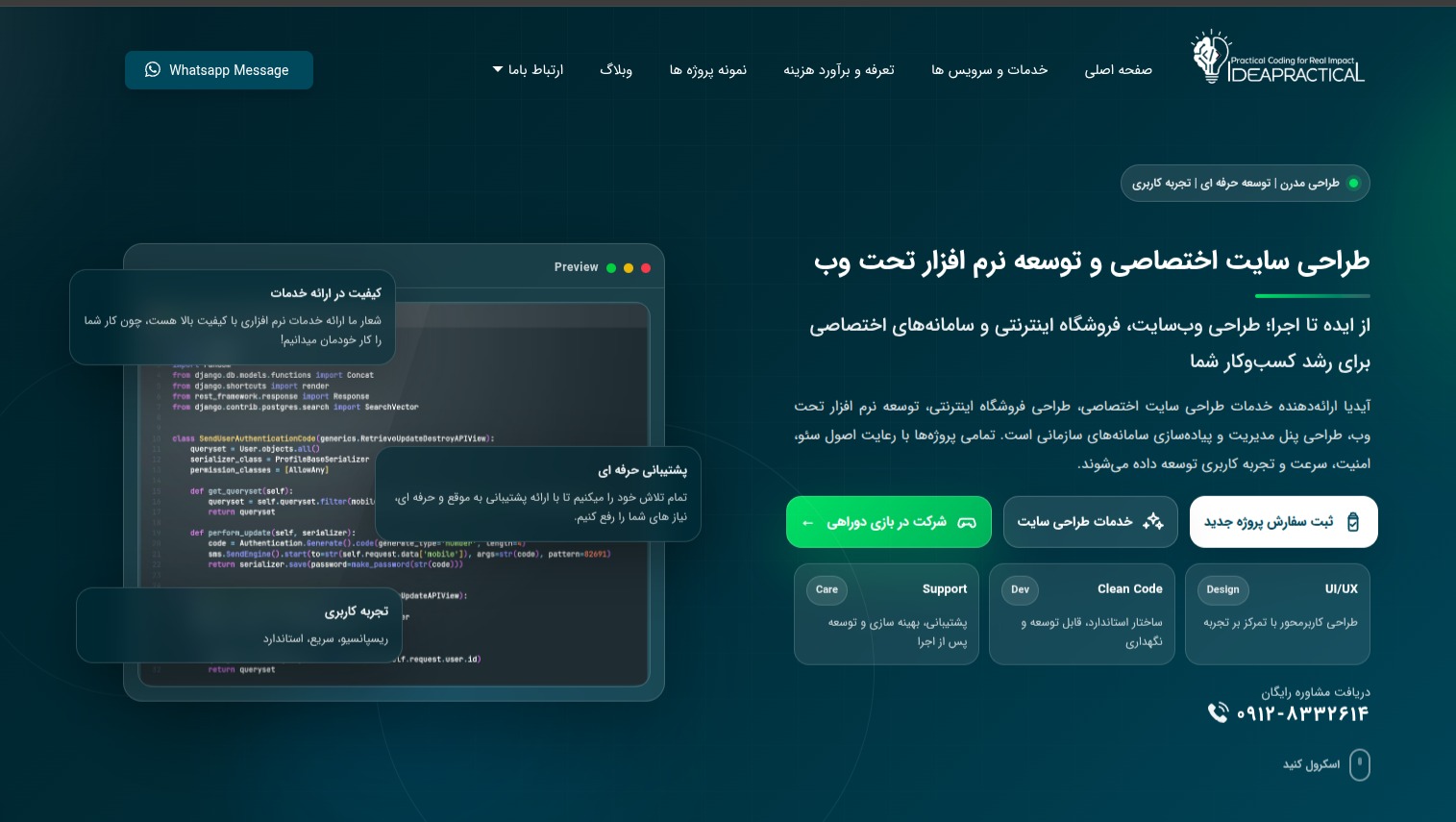The image size is (1456, 822).
Task: Open the نمونه پروژه ها menu item
Action: point(707,70)
